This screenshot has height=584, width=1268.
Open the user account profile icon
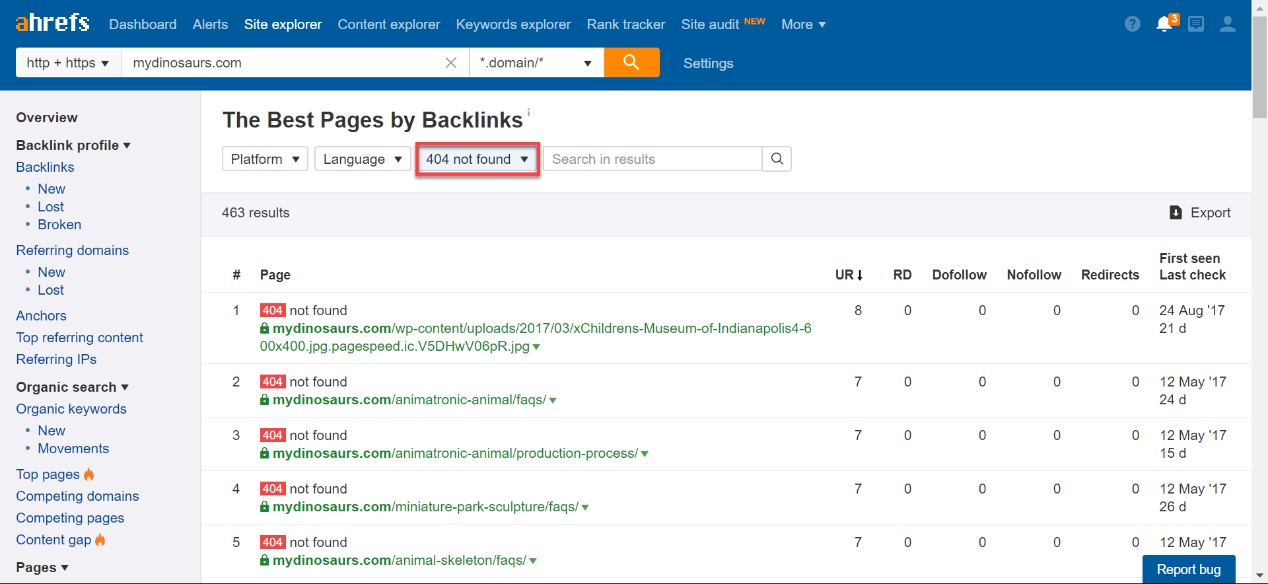click(x=1228, y=24)
